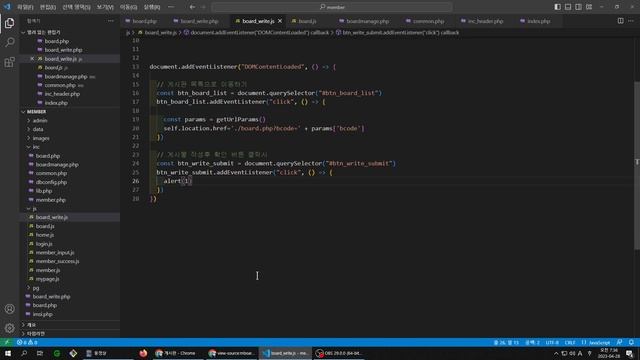Screen dimensions: 640x360
Task: Switch to OBS from the taskbar
Action: coord(339,353)
